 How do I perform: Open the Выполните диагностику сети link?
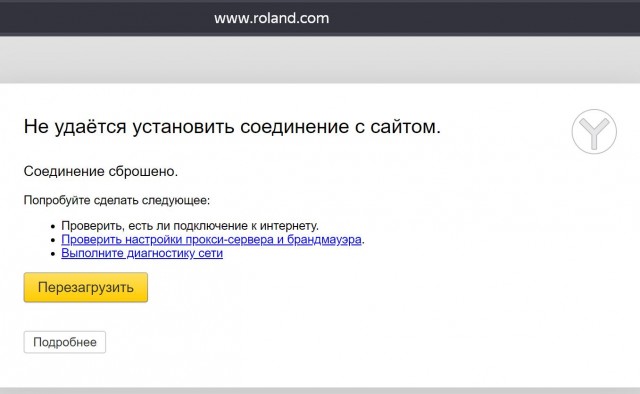click(142, 253)
